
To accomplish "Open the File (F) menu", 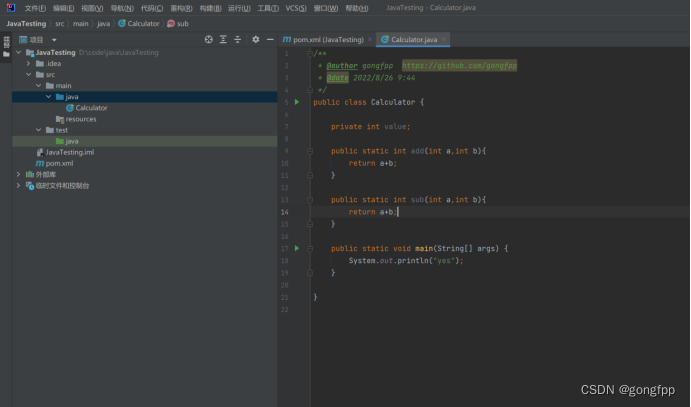I will 35,8.
